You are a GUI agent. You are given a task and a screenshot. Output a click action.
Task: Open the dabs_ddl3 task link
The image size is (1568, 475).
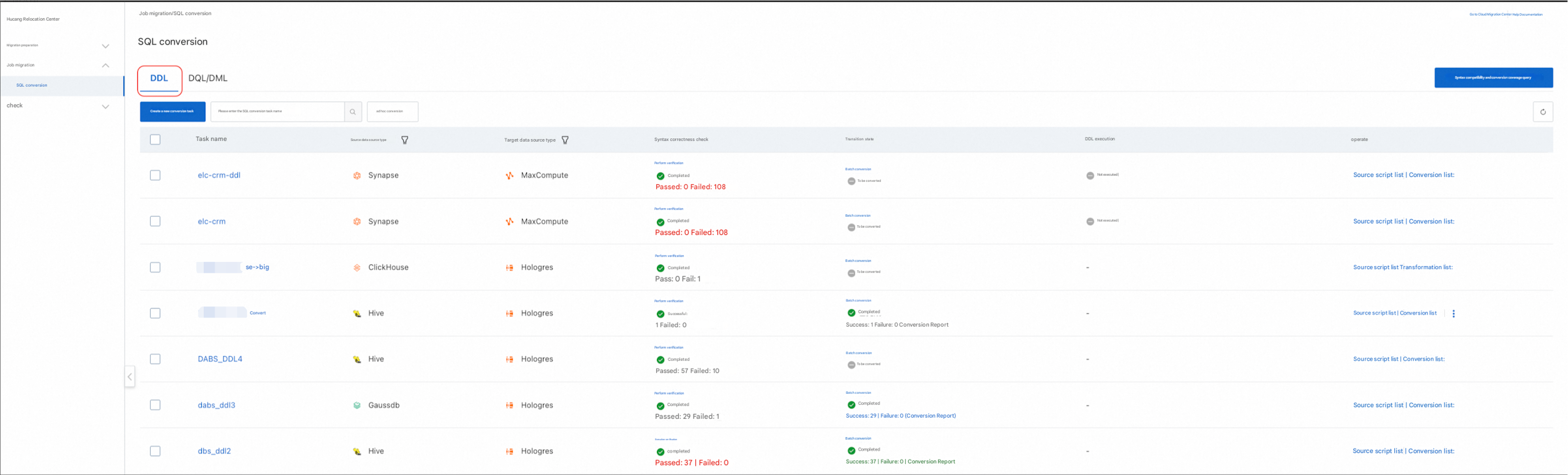(x=216, y=406)
